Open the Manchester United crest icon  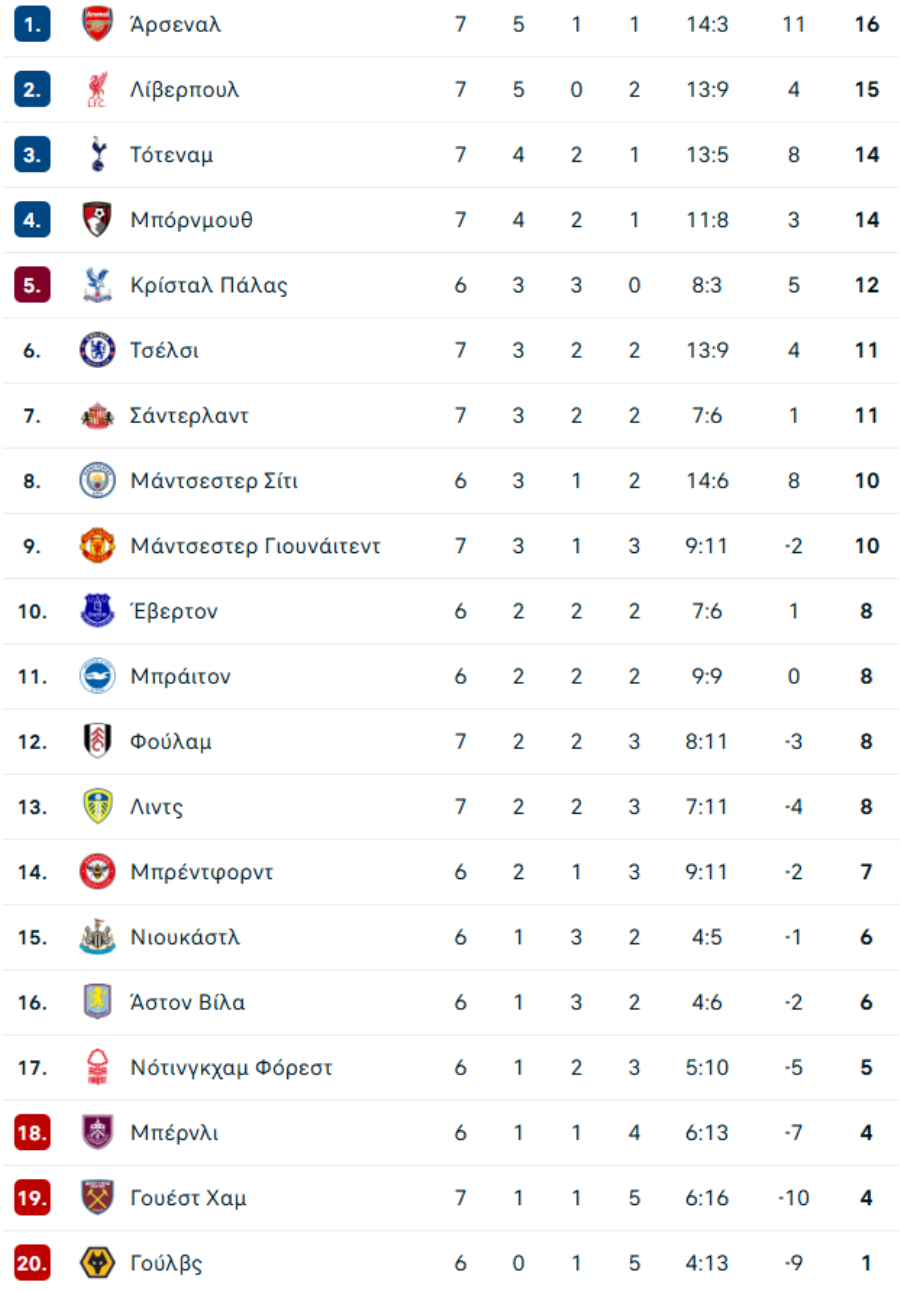97,546
